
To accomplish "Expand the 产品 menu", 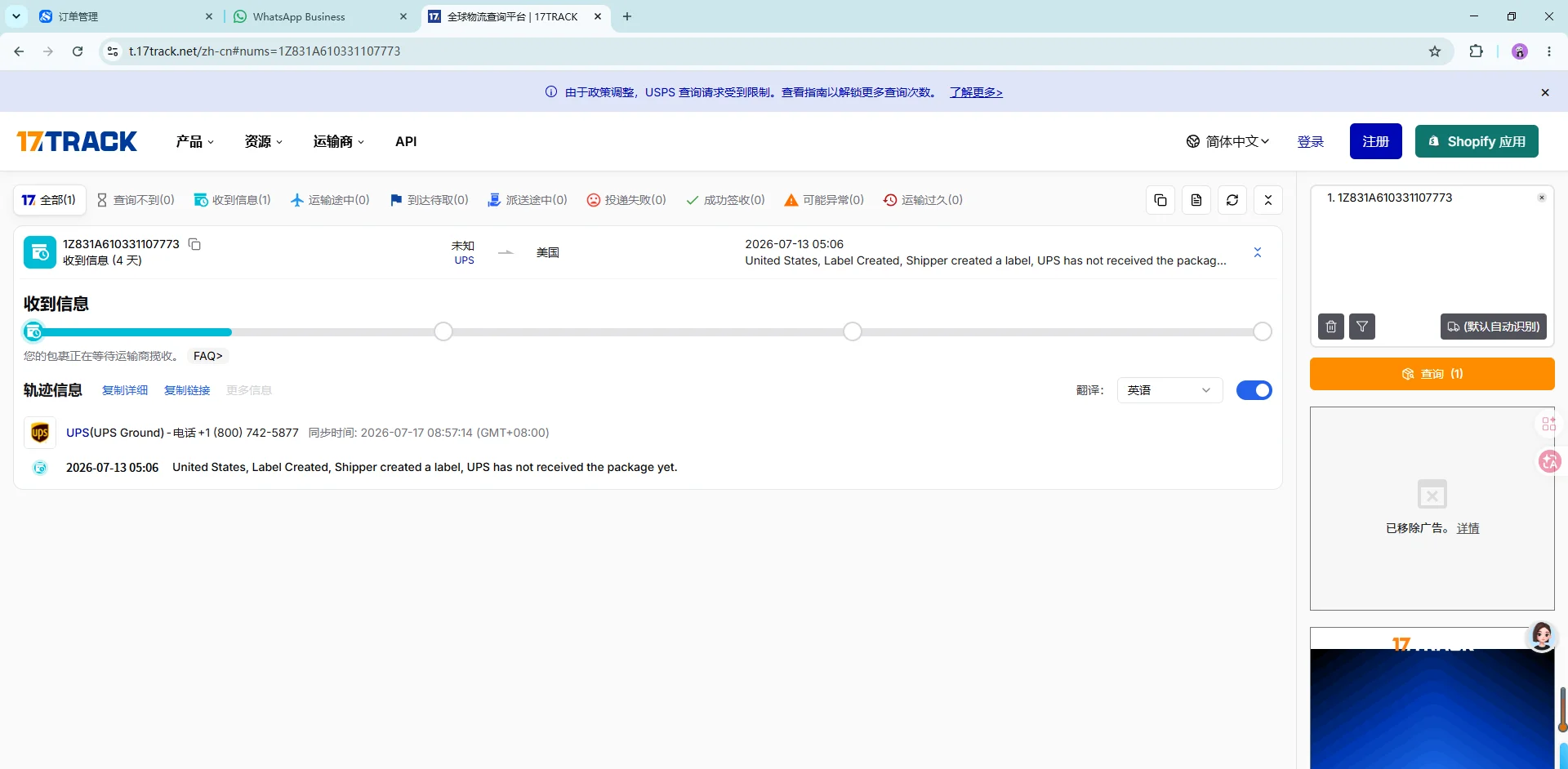I will (195, 141).
